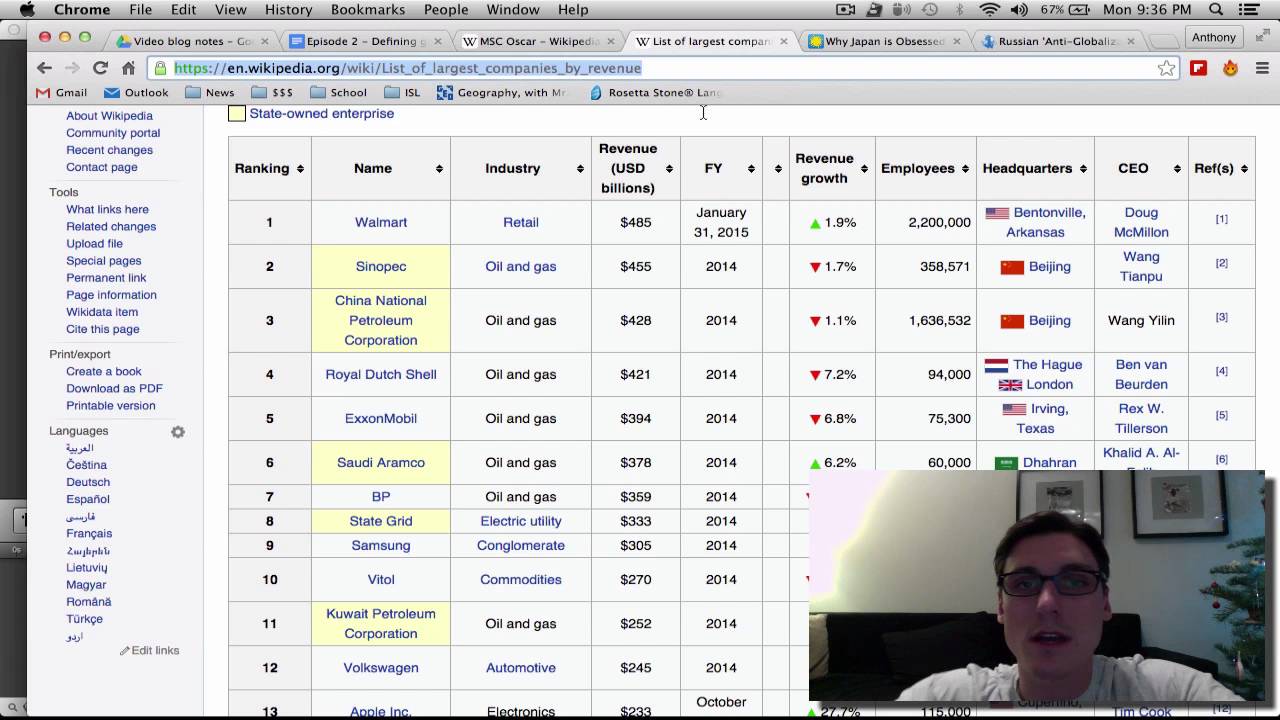
Task: Open the Flipboard extension icon
Action: click(1198, 68)
